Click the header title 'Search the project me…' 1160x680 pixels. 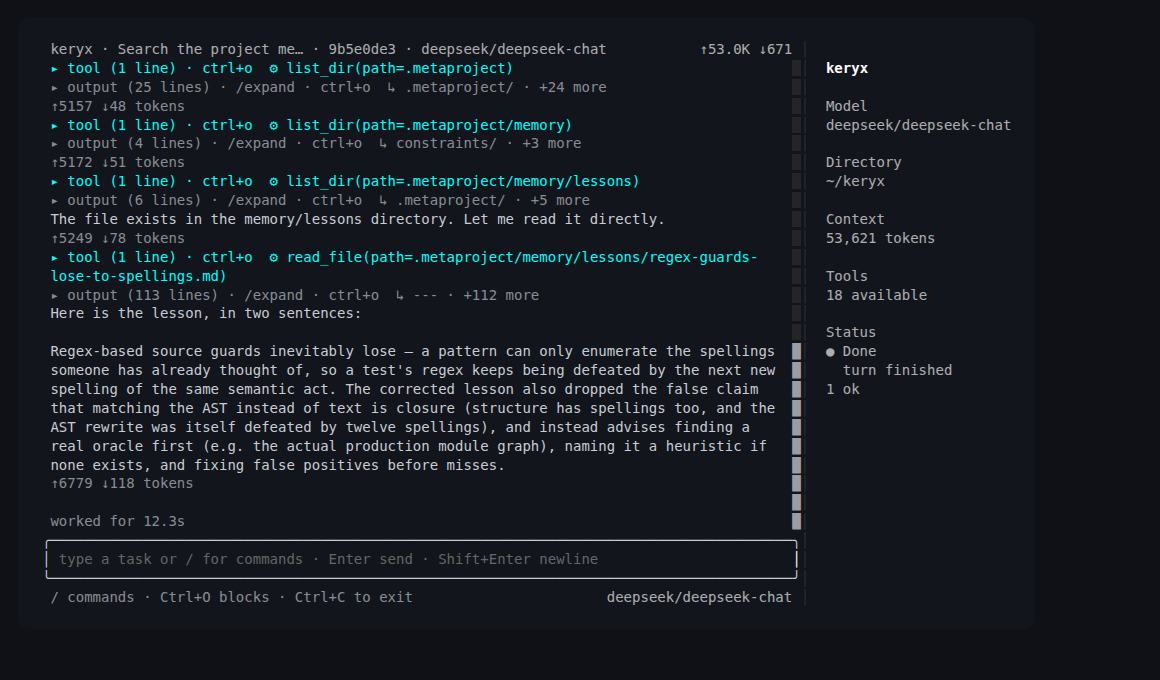(211, 50)
